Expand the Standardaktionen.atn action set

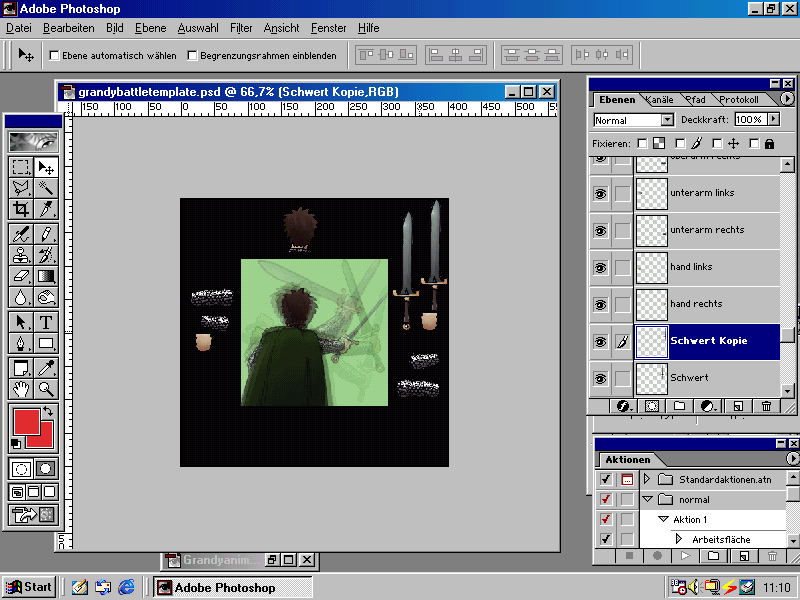click(x=647, y=480)
